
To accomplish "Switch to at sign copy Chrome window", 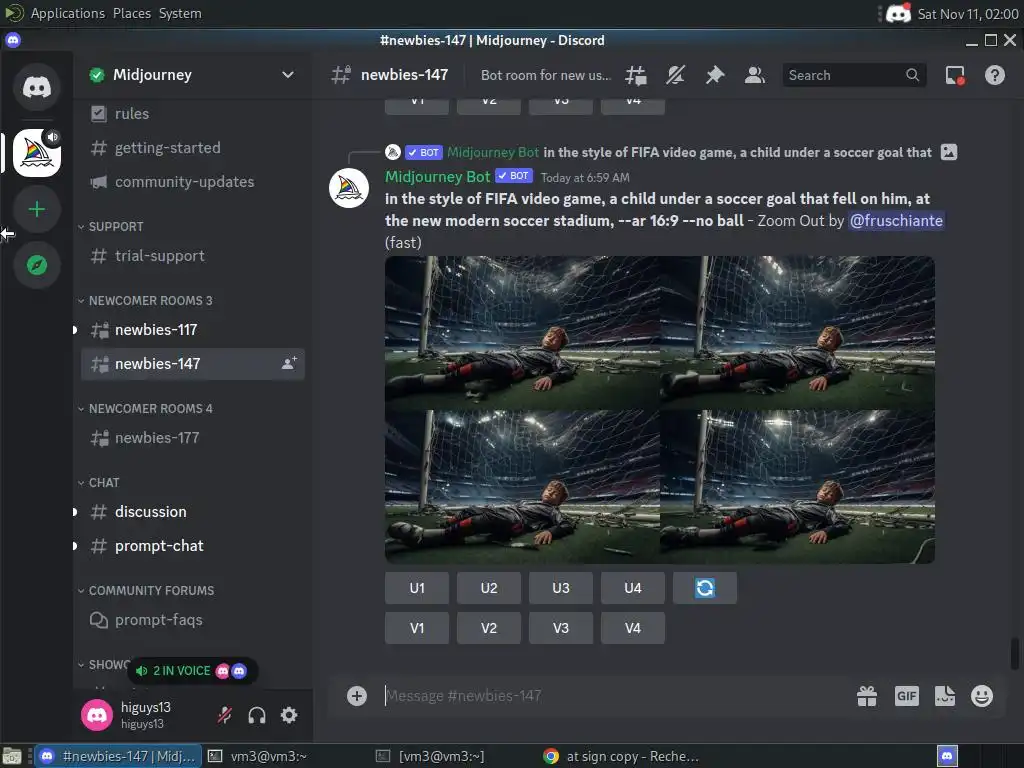I will click(620, 756).
